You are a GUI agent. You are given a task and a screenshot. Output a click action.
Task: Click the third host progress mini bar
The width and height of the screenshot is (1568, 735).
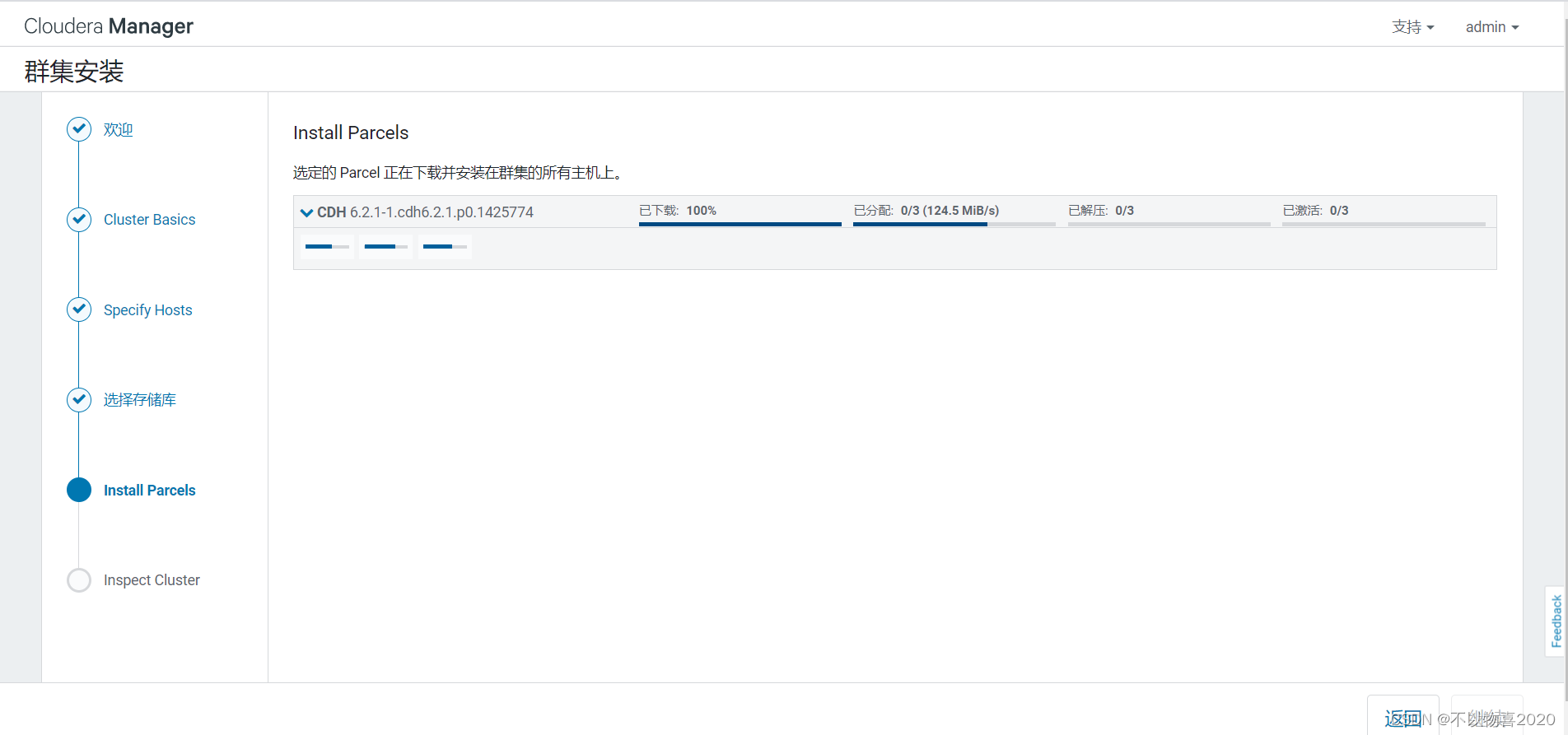(445, 247)
